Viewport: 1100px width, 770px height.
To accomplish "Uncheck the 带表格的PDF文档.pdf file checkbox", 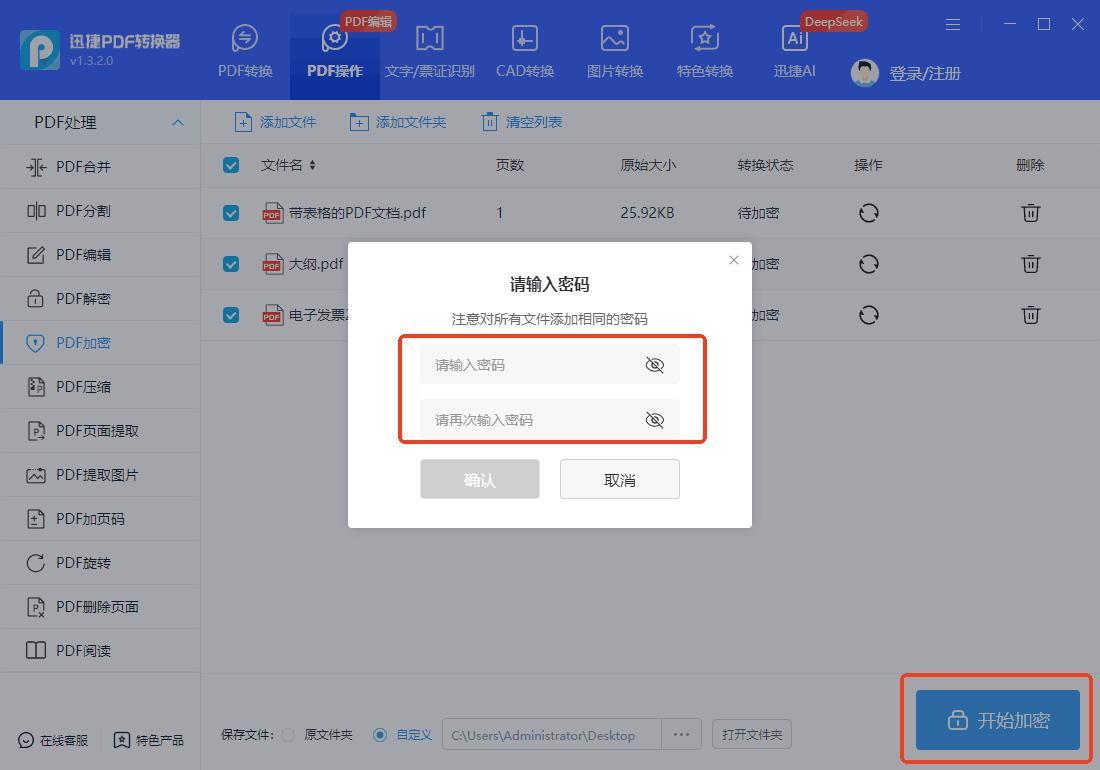I will tap(231, 213).
